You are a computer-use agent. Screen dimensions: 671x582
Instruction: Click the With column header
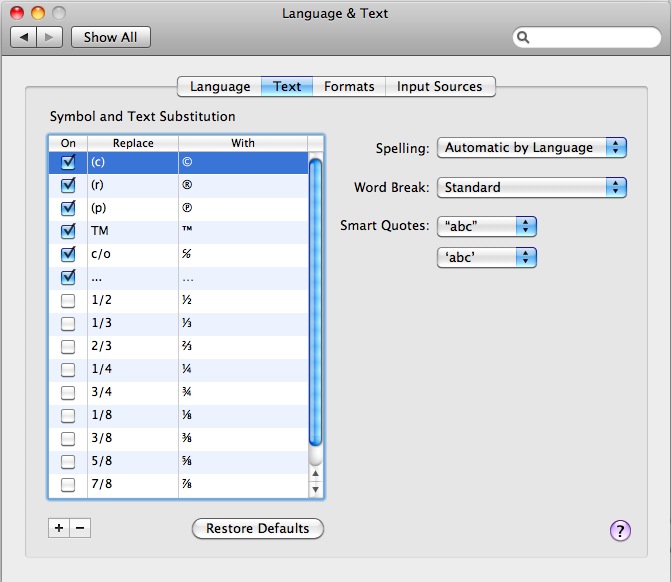[x=243, y=143]
